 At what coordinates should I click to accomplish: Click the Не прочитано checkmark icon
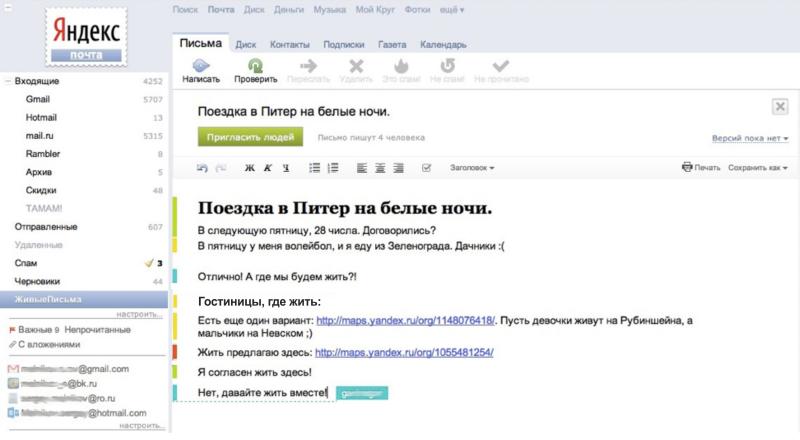tap(501, 65)
